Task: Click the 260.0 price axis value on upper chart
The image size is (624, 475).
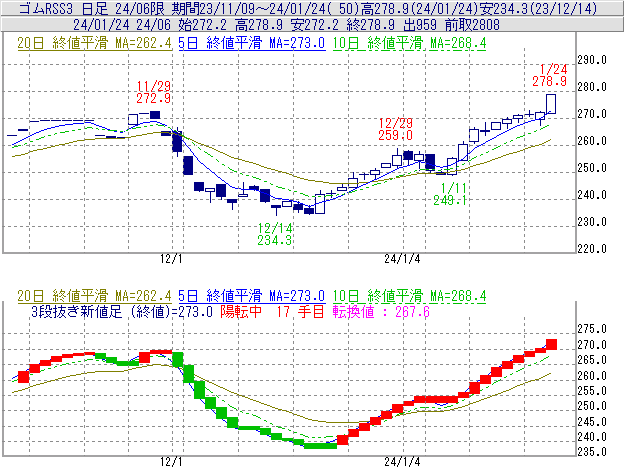Action: tap(592, 141)
